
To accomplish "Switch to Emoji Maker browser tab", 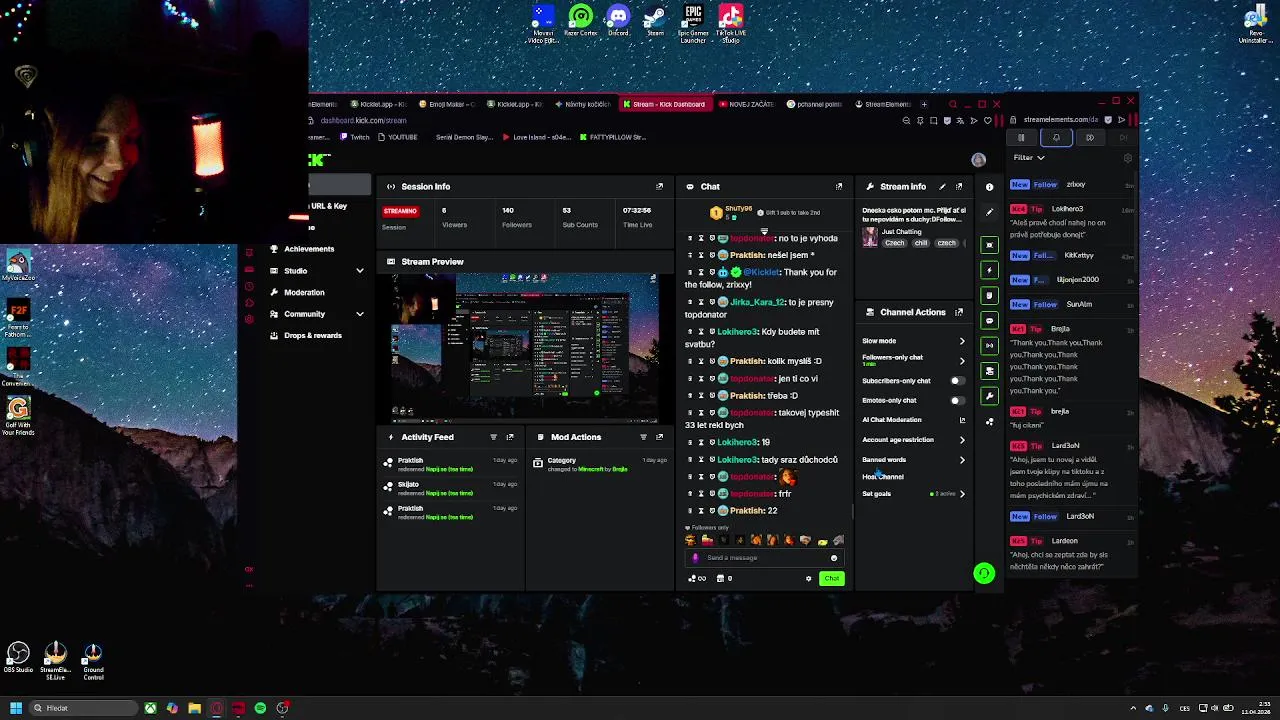I will 448,104.
